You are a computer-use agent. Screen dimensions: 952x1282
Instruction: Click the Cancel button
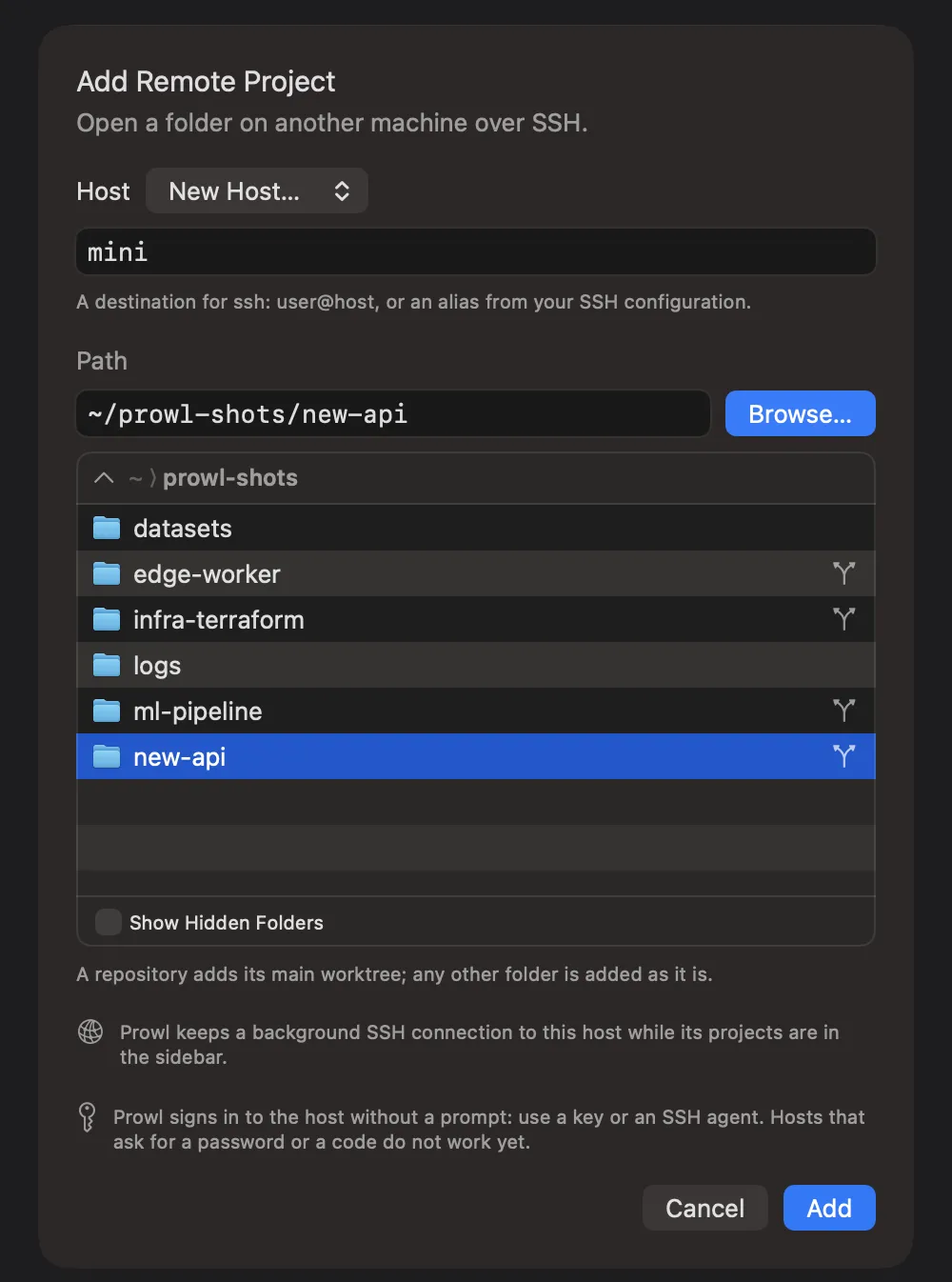pos(705,1208)
